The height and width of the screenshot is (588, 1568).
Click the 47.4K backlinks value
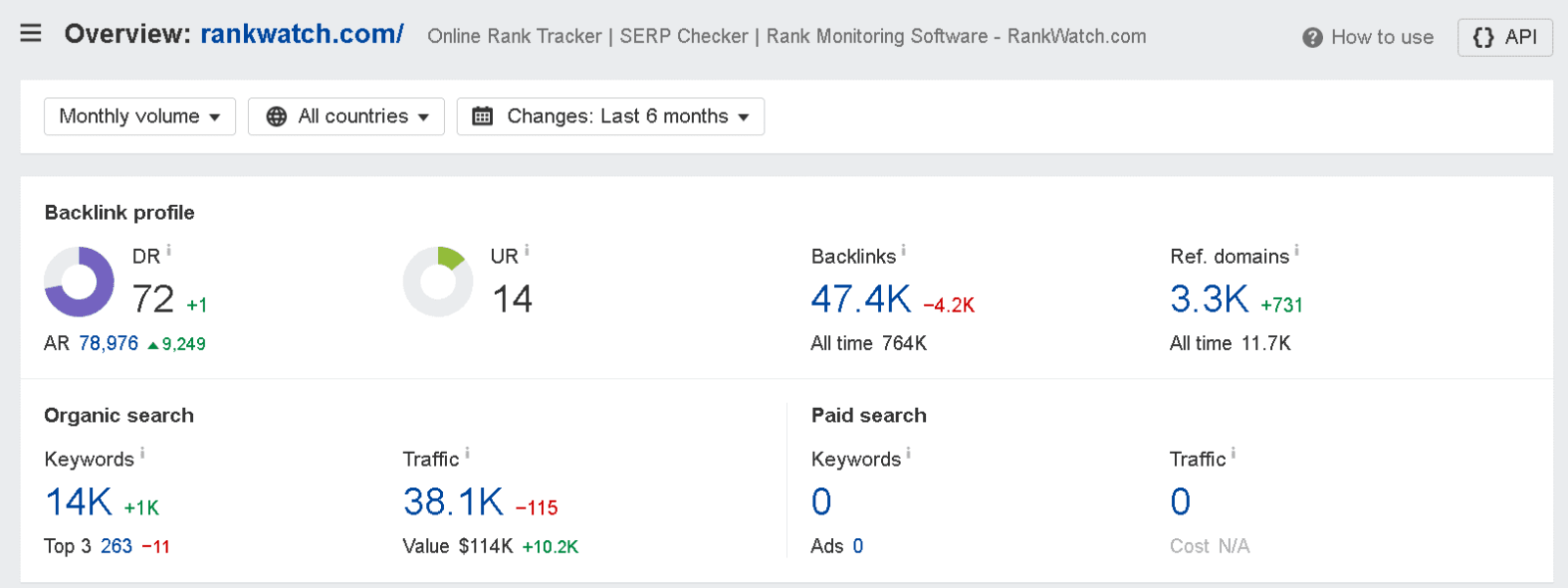(x=861, y=299)
